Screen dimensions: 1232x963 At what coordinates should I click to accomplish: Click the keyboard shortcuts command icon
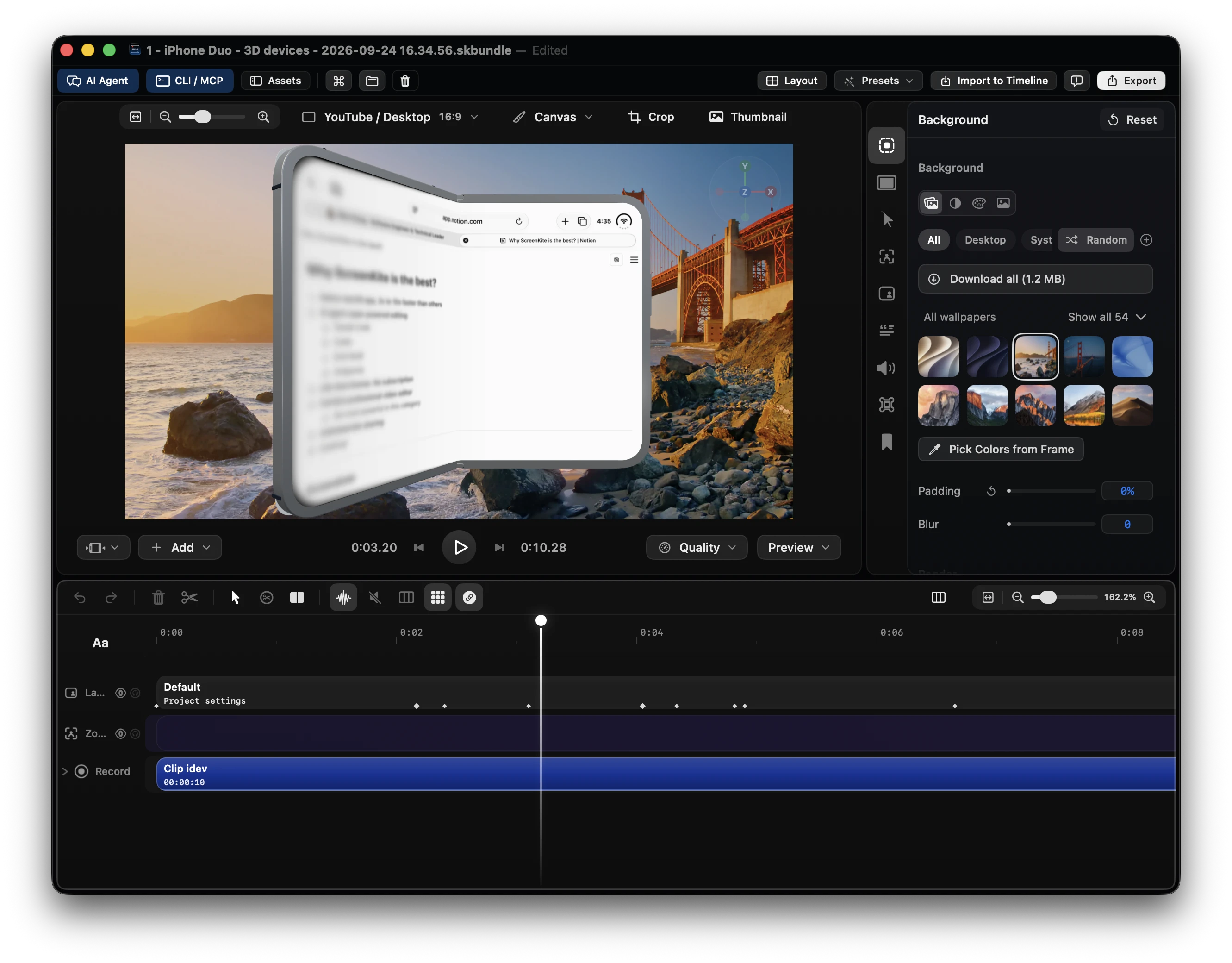point(338,81)
